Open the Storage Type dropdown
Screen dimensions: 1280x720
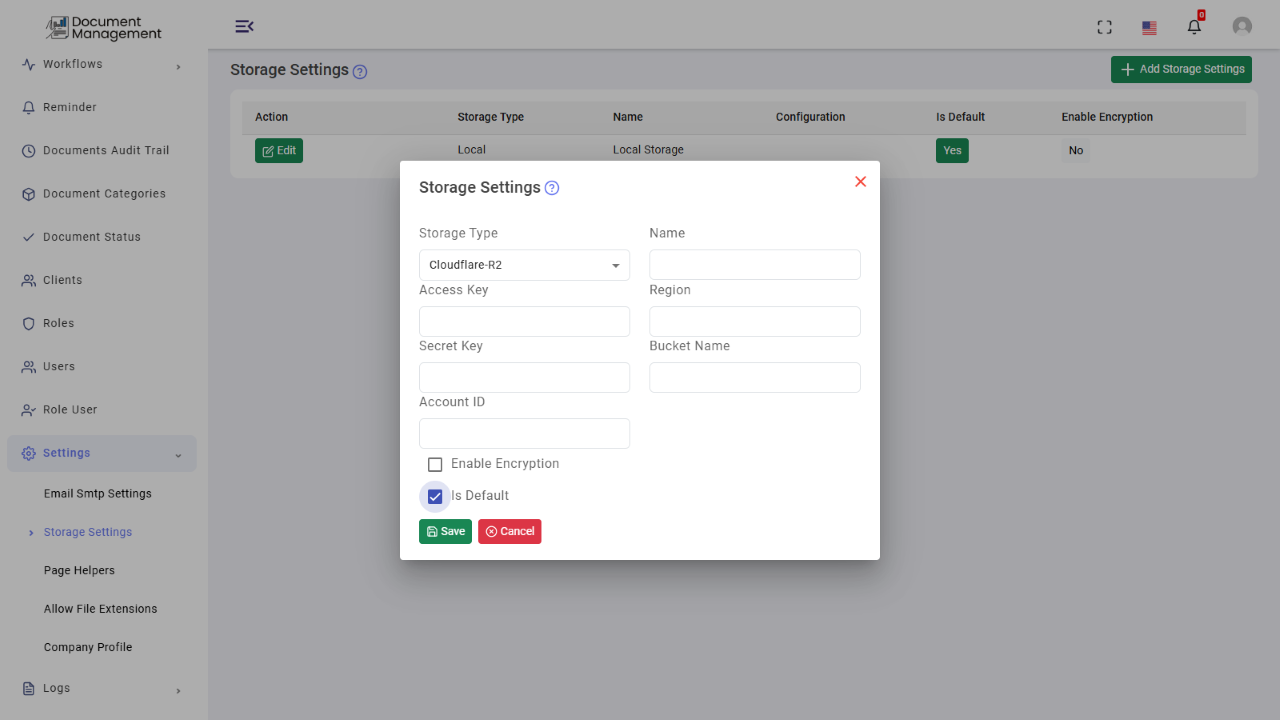[x=524, y=265]
